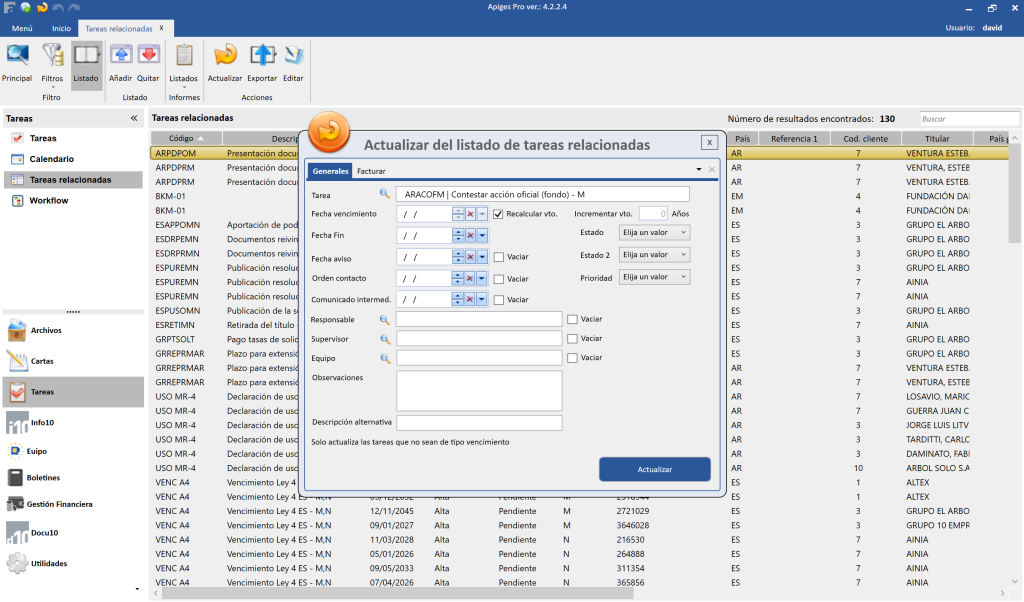The image size is (1024, 602).
Task: Click the magnifier icon next to Tarea
Action: tap(384, 194)
